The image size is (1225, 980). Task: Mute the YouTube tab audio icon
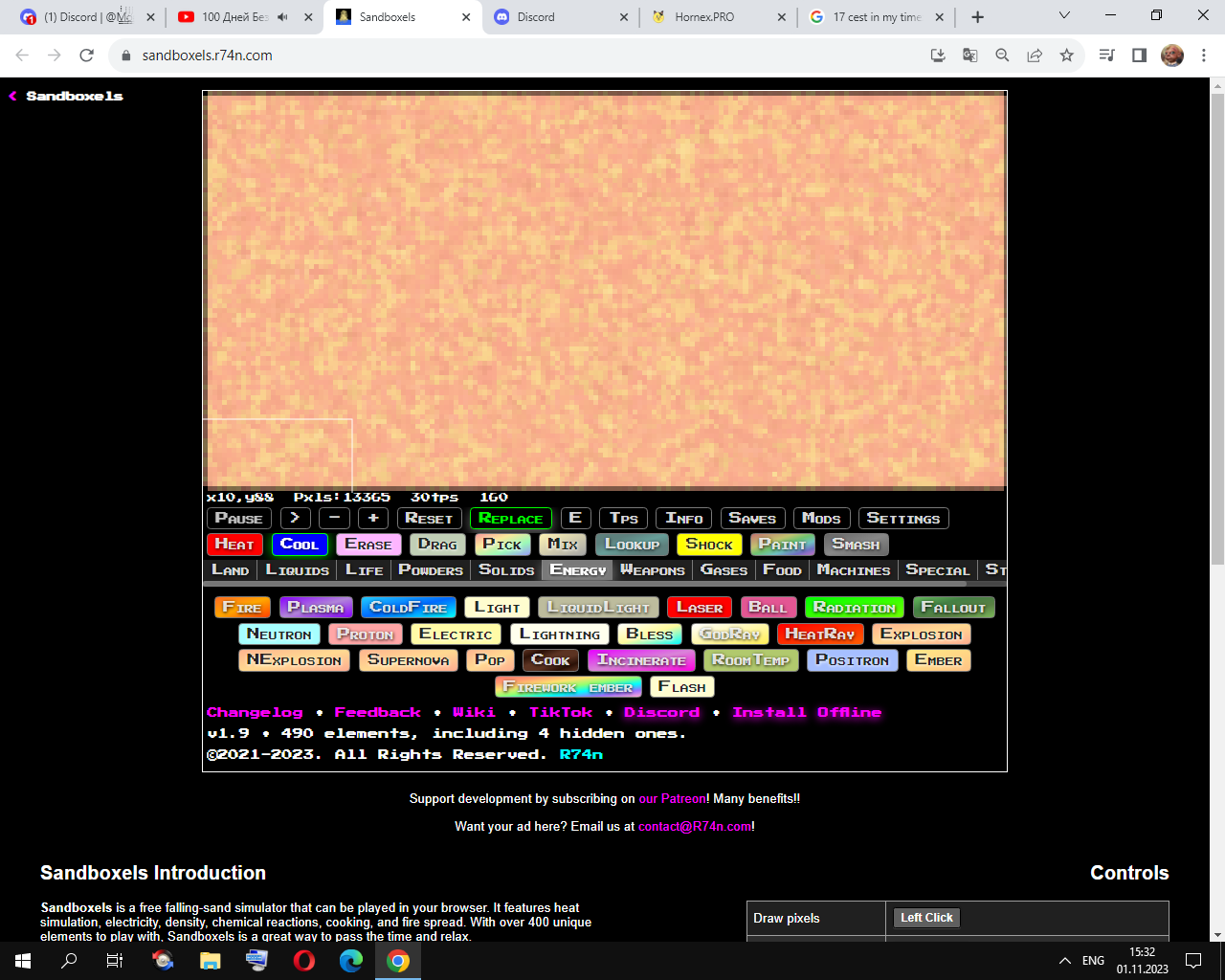(283, 17)
